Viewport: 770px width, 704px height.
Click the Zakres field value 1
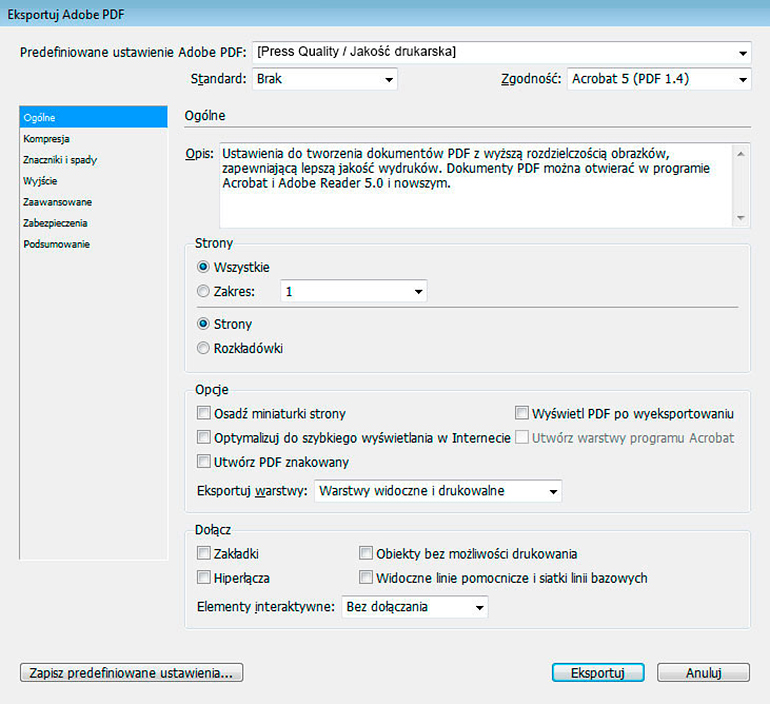pyautogui.click(x=289, y=292)
